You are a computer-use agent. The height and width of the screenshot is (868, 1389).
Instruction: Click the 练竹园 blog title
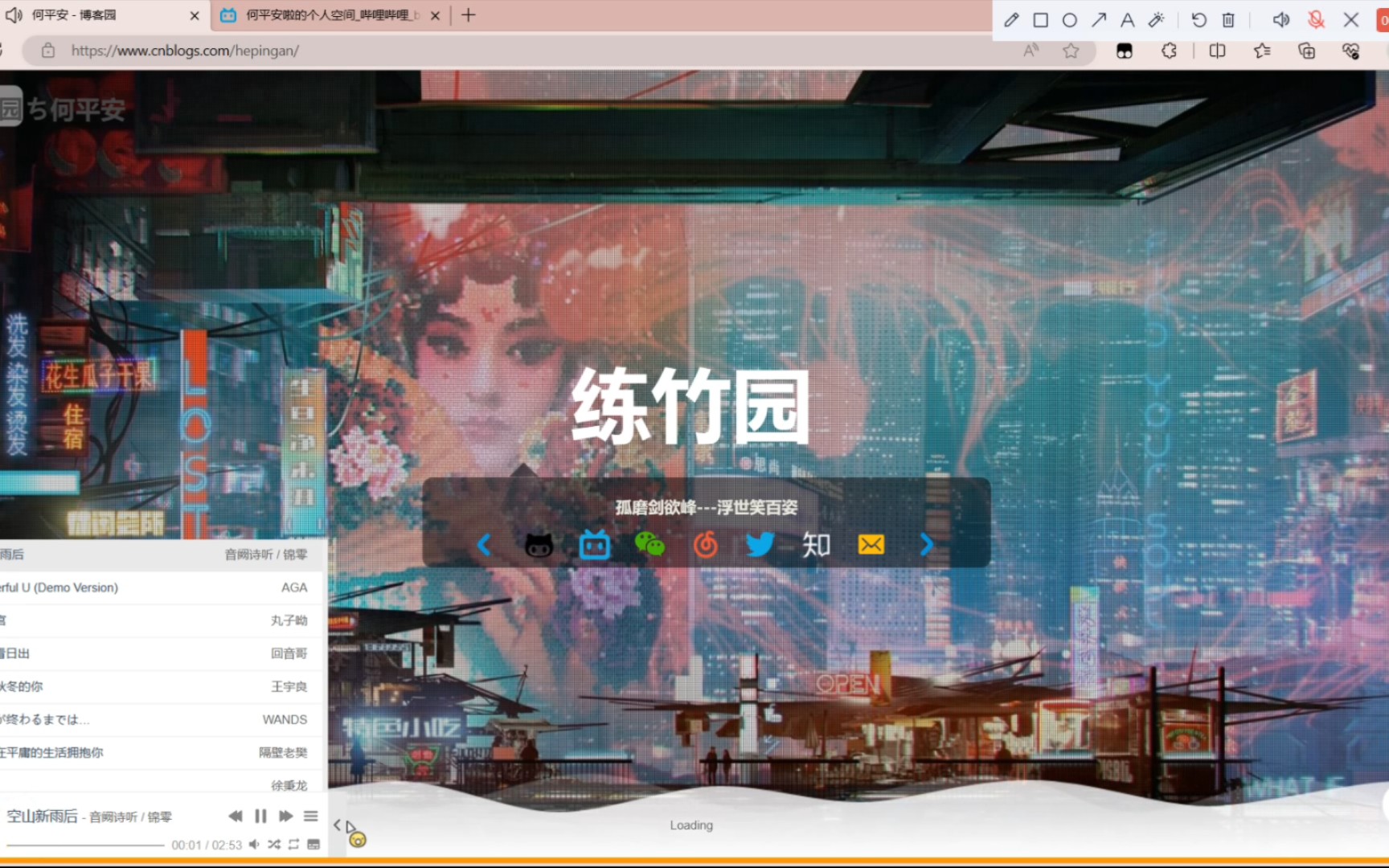click(690, 406)
